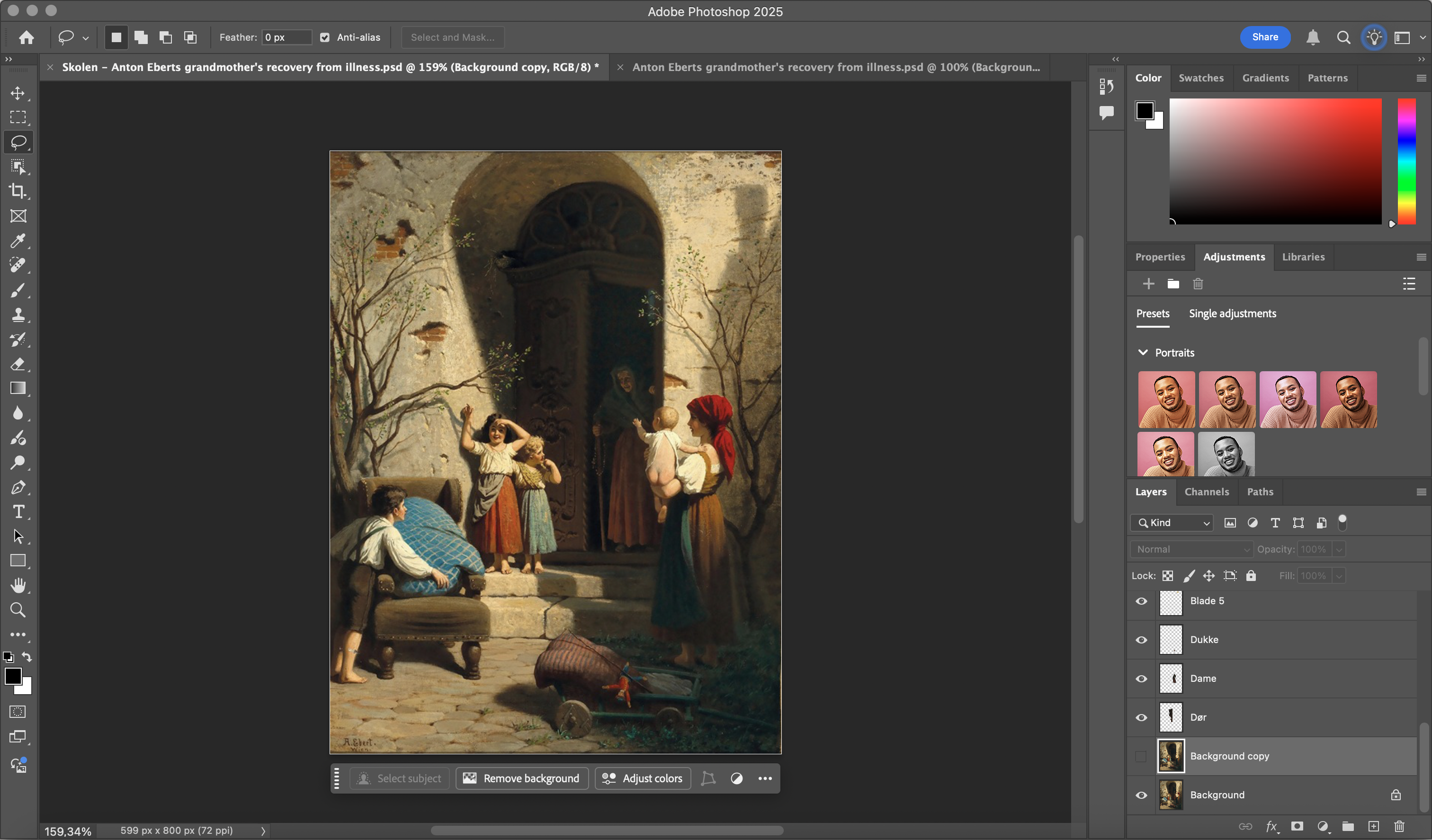Switch to the Gradients tab

tap(1265, 78)
